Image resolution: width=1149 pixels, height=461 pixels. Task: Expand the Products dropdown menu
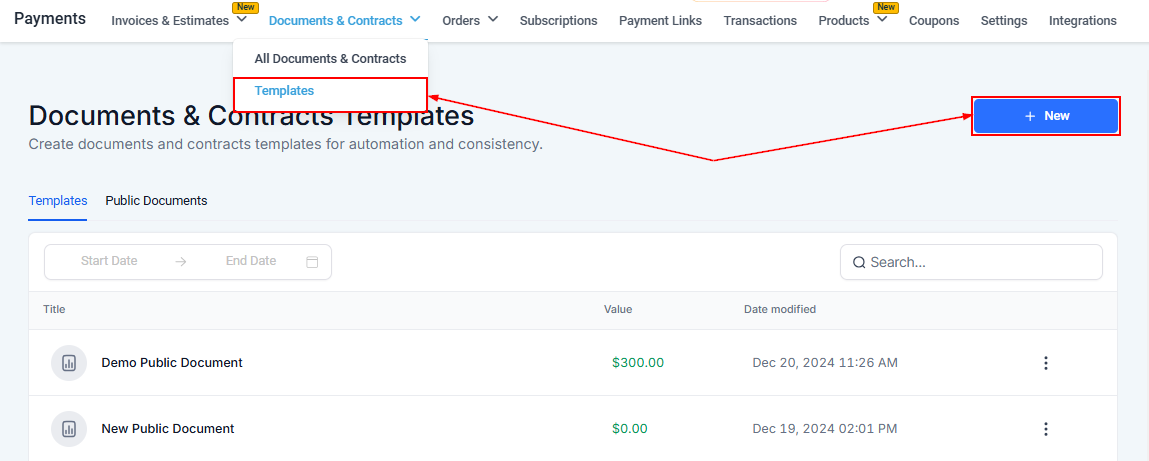[882, 20]
